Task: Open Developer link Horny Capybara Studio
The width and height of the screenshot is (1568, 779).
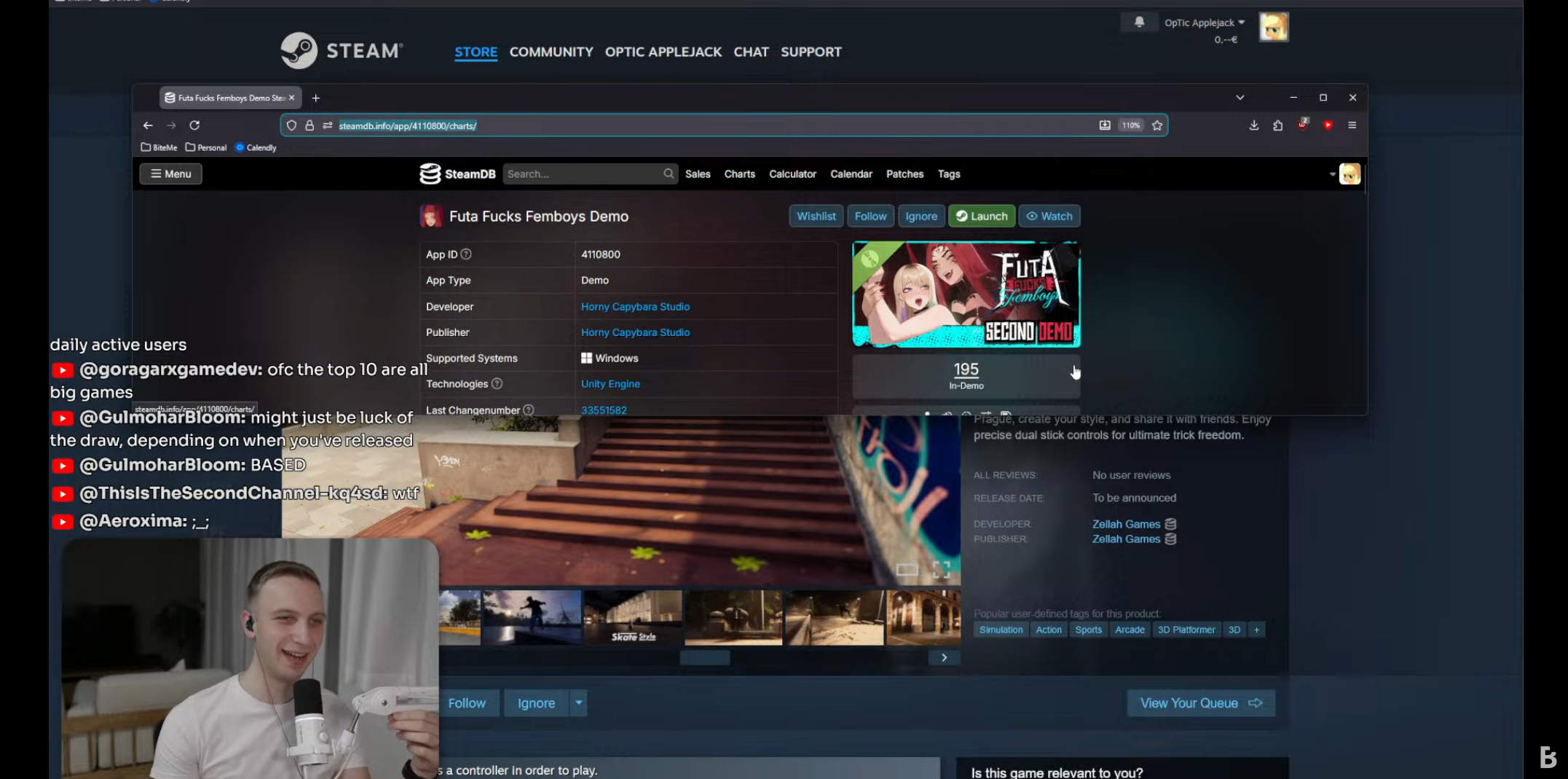Action: [635, 307]
